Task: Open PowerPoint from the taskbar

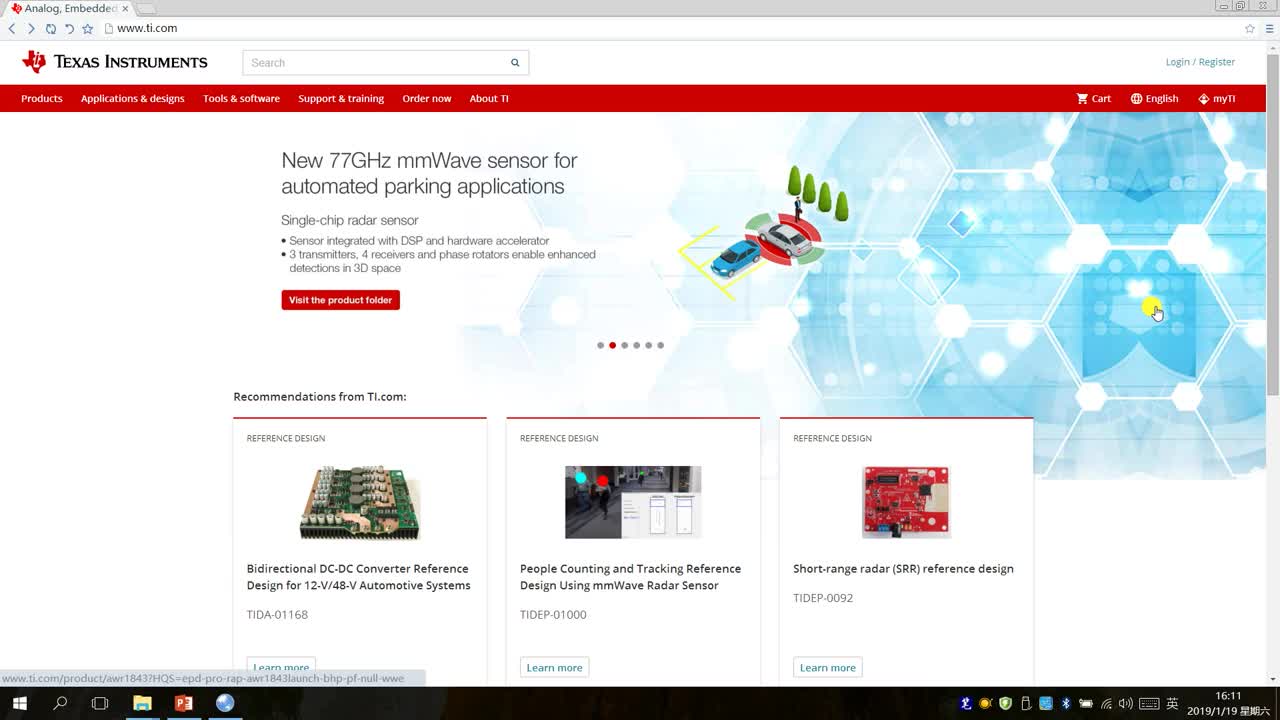Action: [x=183, y=703]
